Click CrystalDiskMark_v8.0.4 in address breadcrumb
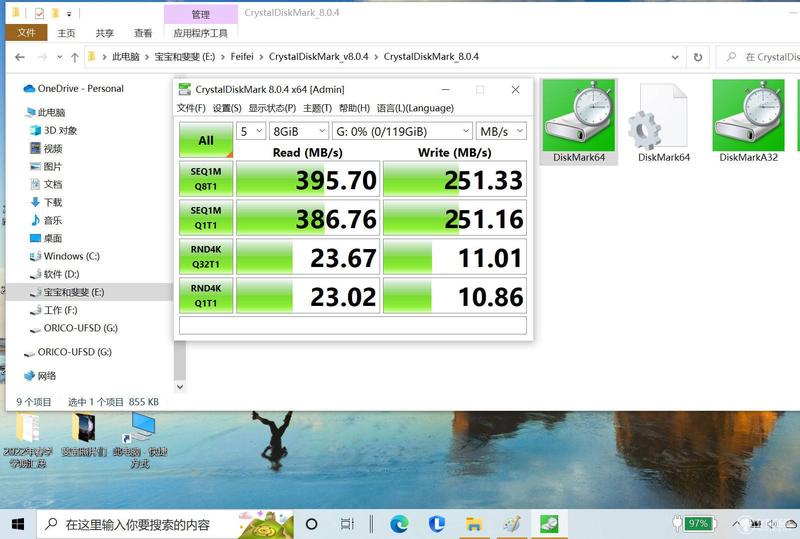The image size is (800, 539). 318,57
